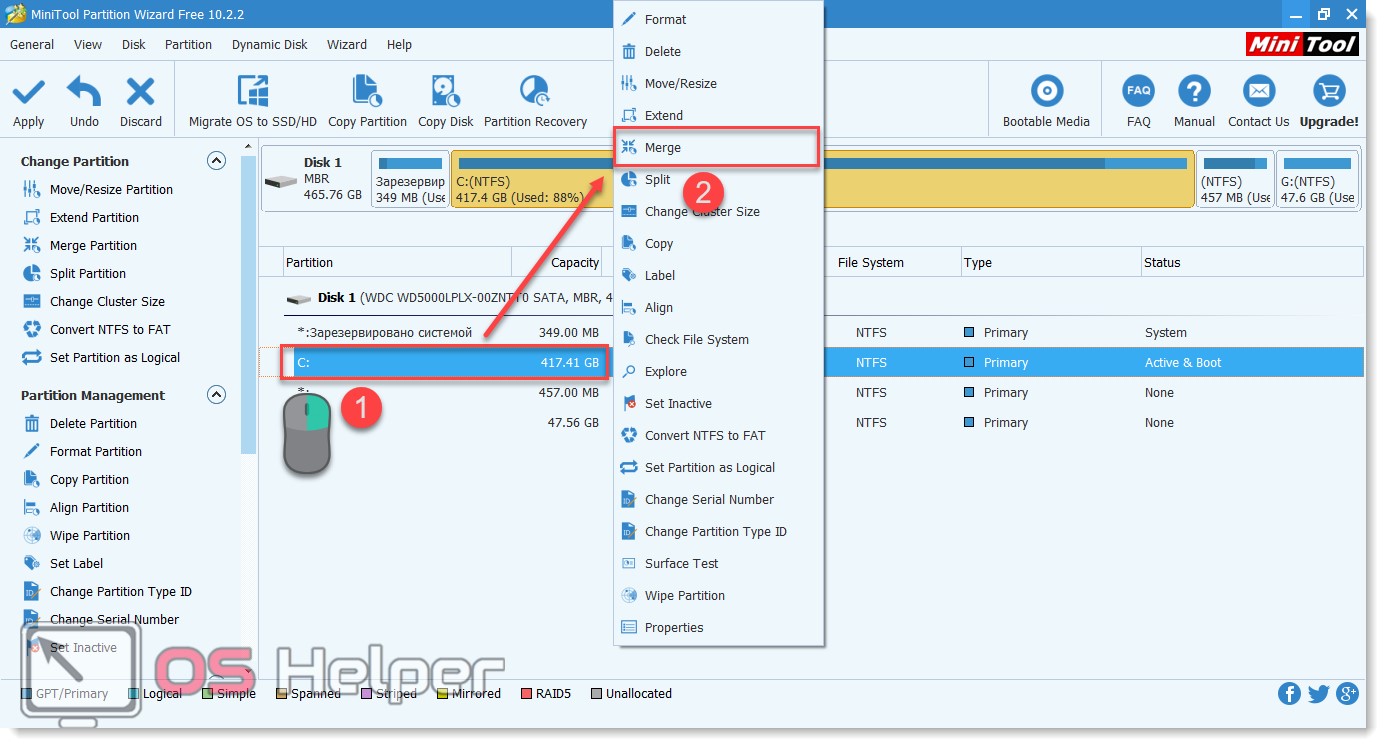This screenshot has width=1386, height=748.
Task: Open the Dynamic Disk menu
Action: [269, 44]
